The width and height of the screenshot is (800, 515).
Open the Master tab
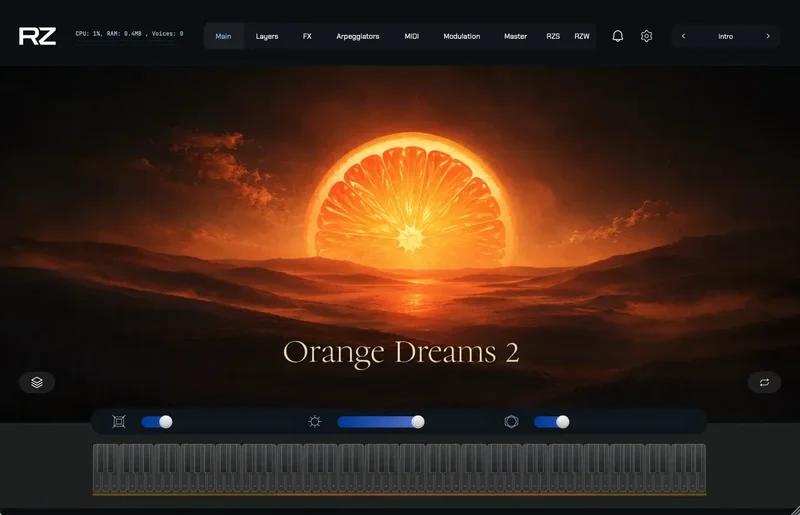pyautogui.click(x=515, y=36)
